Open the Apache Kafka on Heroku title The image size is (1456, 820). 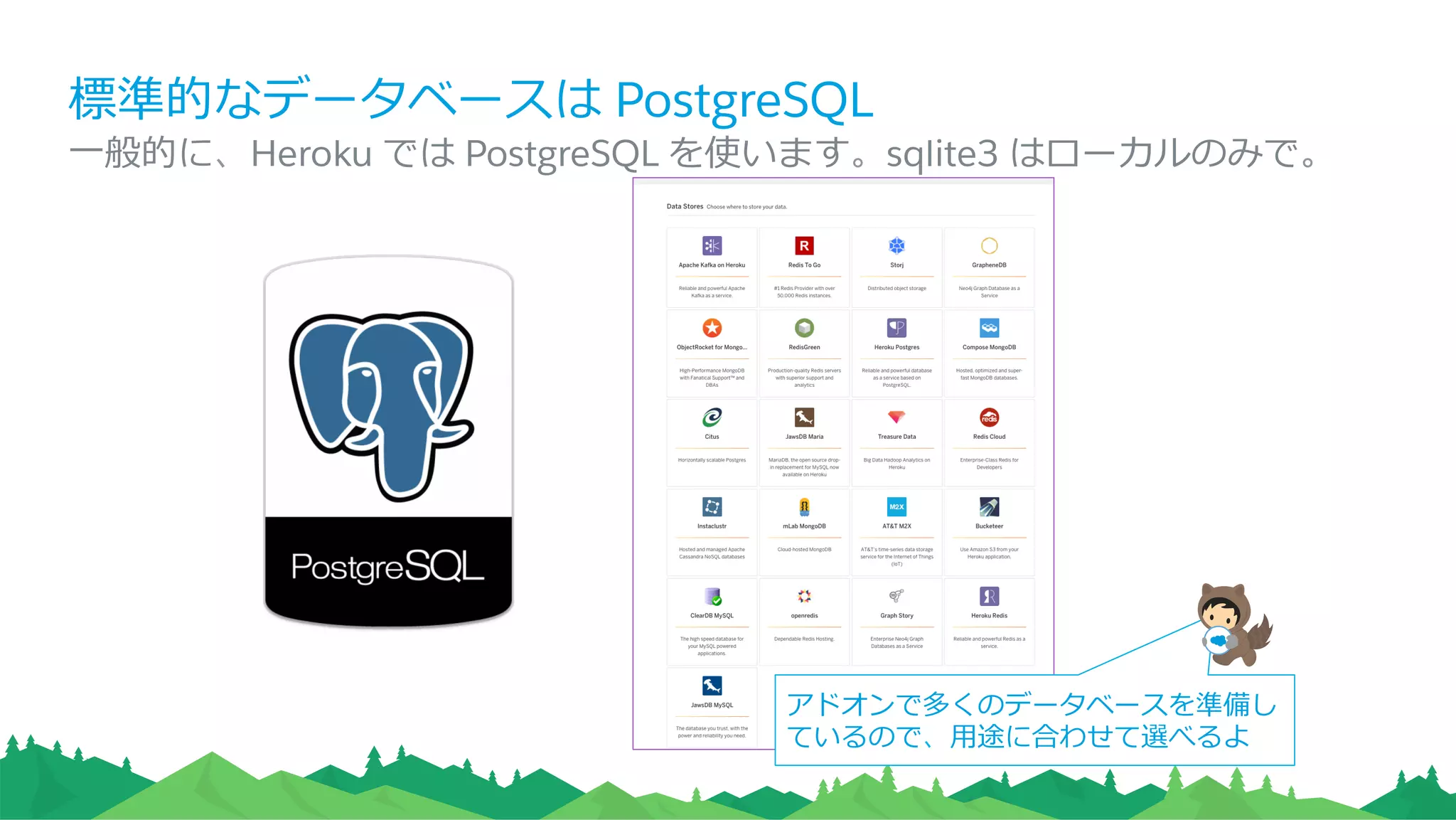point(712,265)
